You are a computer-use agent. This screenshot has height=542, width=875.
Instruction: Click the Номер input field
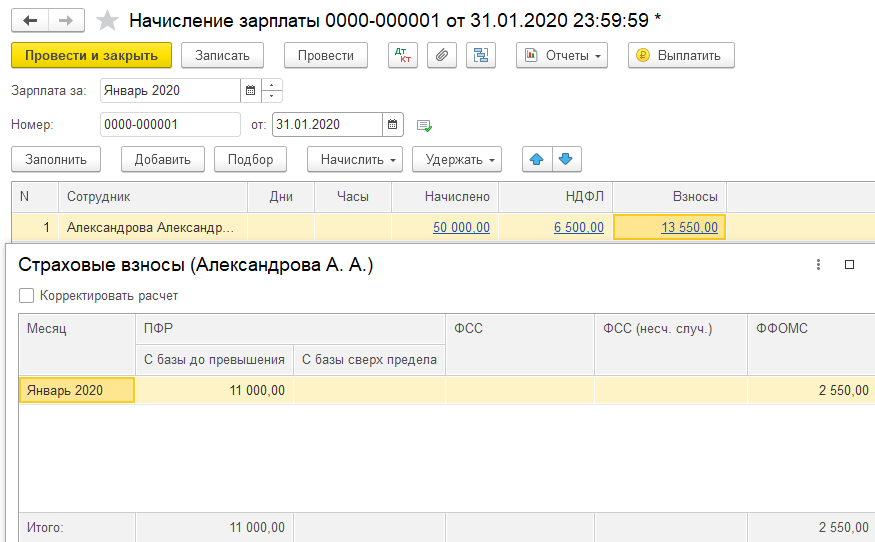[170, 125]
